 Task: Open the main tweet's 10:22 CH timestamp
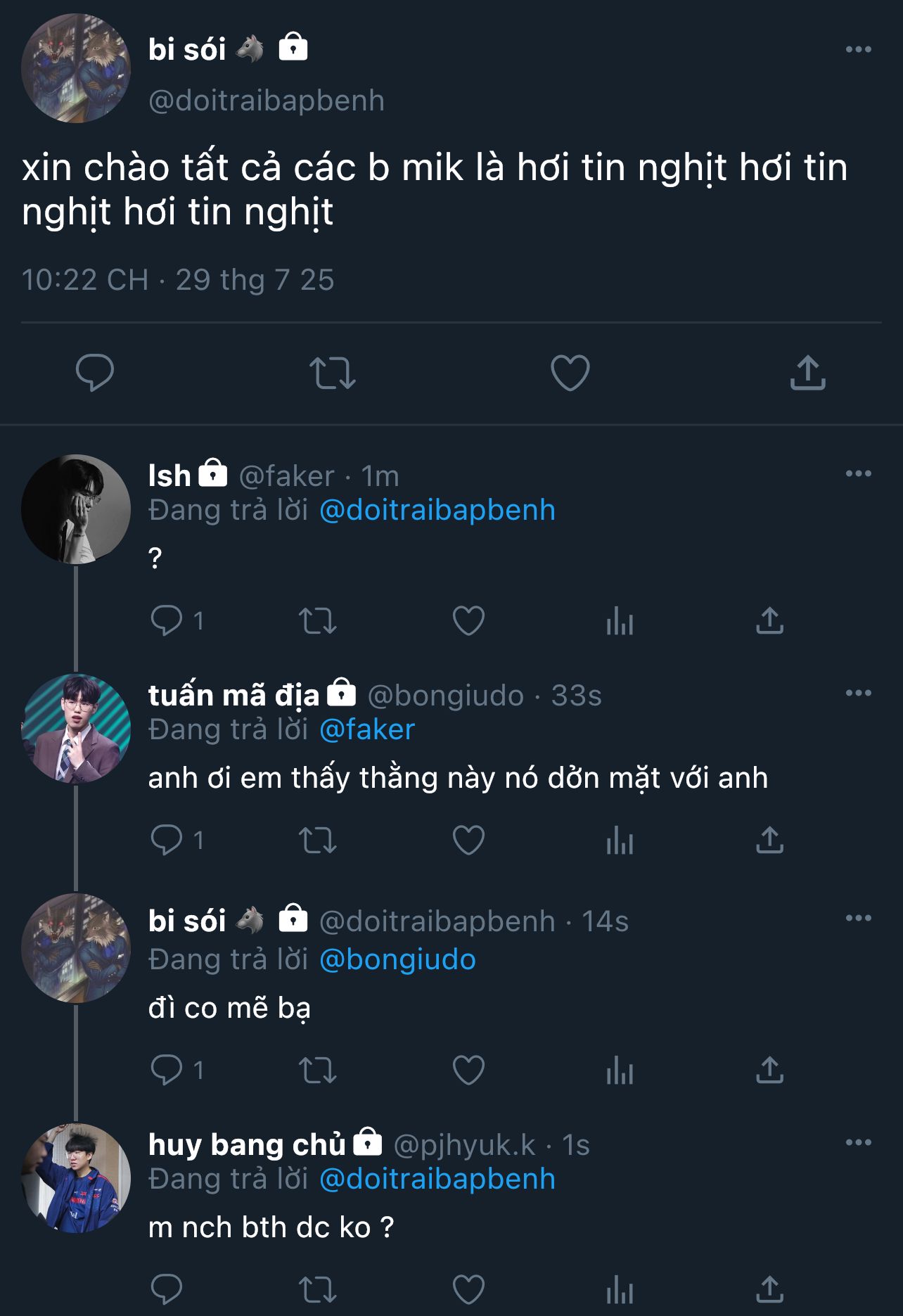pyautogui.click(x=85, y=280)
